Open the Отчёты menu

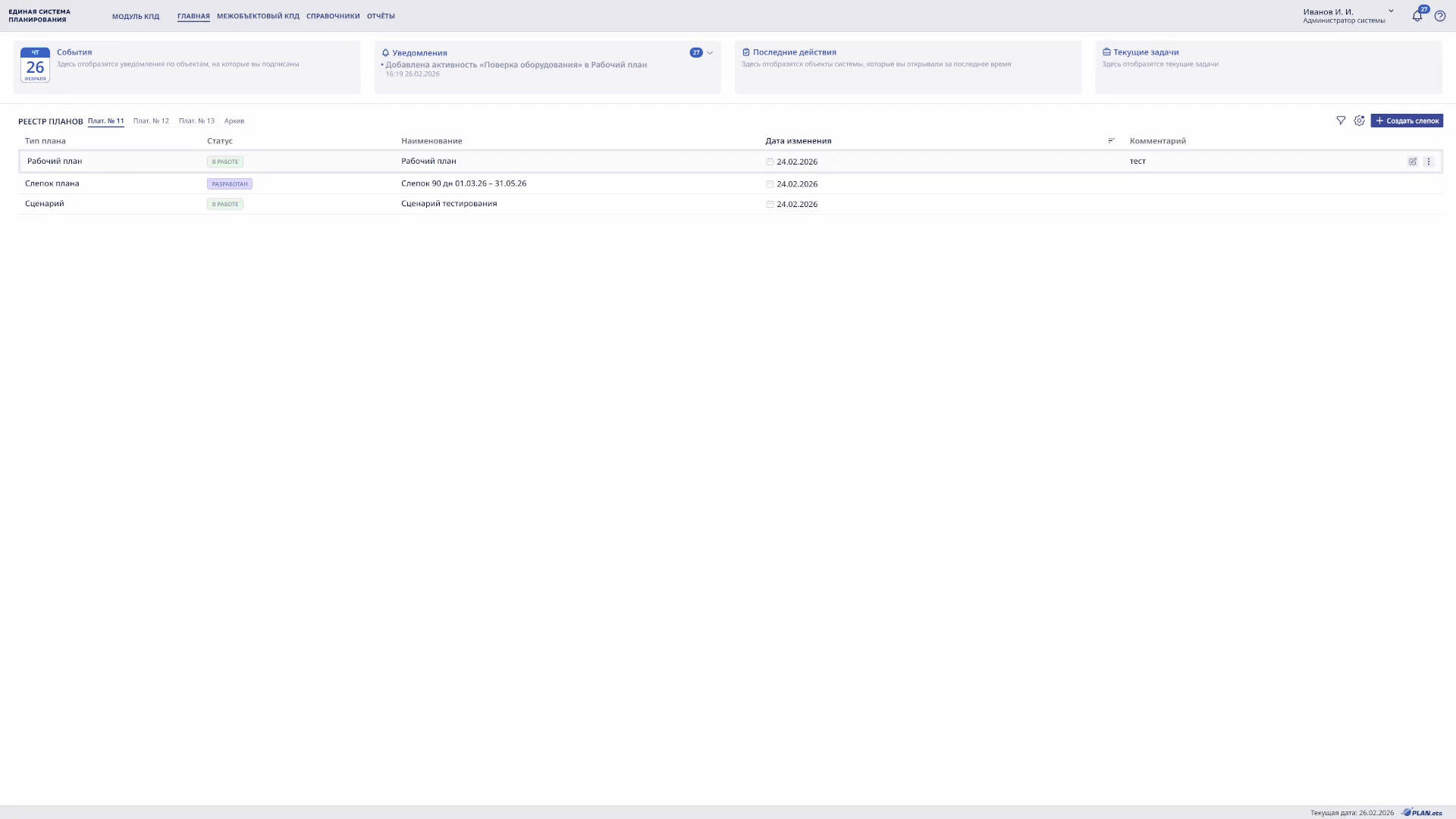(x=381, y=16)
